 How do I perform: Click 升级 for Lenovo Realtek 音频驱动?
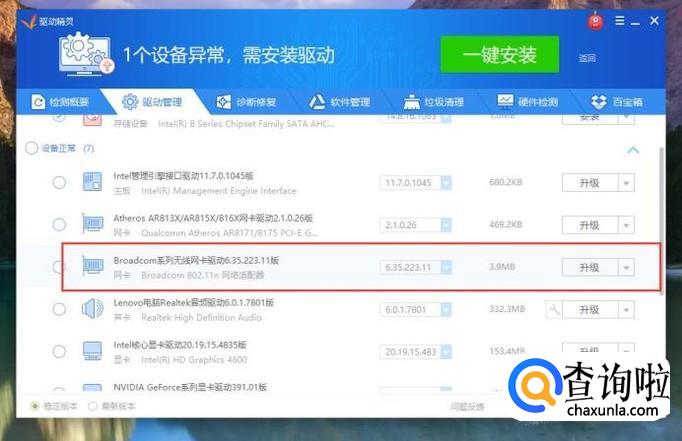[590, 310]
